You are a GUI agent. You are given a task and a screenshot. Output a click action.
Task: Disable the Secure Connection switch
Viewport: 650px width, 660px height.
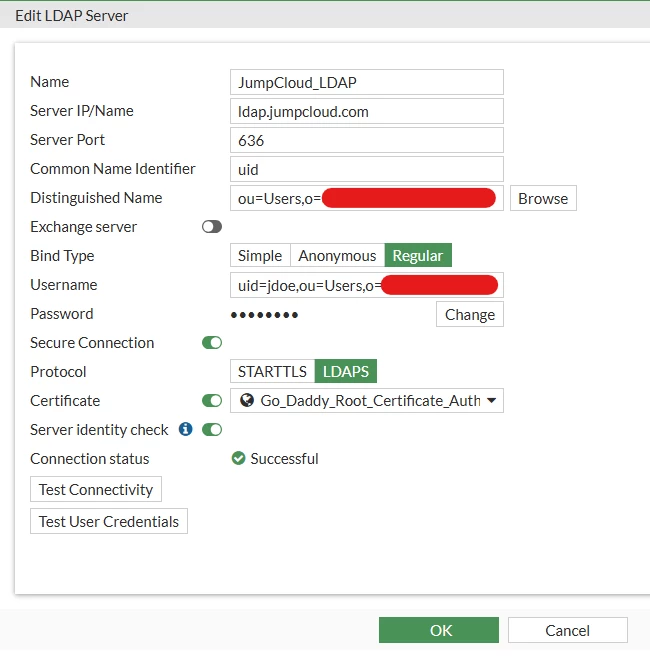212,343
